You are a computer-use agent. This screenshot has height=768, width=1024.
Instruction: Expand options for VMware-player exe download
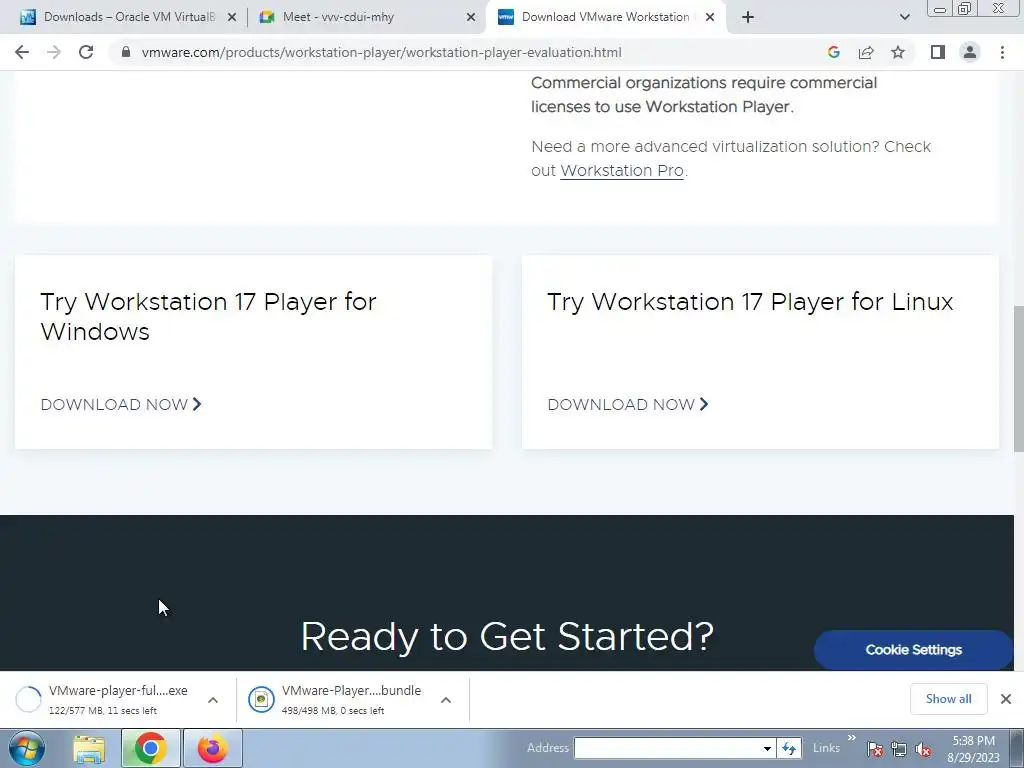[x=213, y=699]
